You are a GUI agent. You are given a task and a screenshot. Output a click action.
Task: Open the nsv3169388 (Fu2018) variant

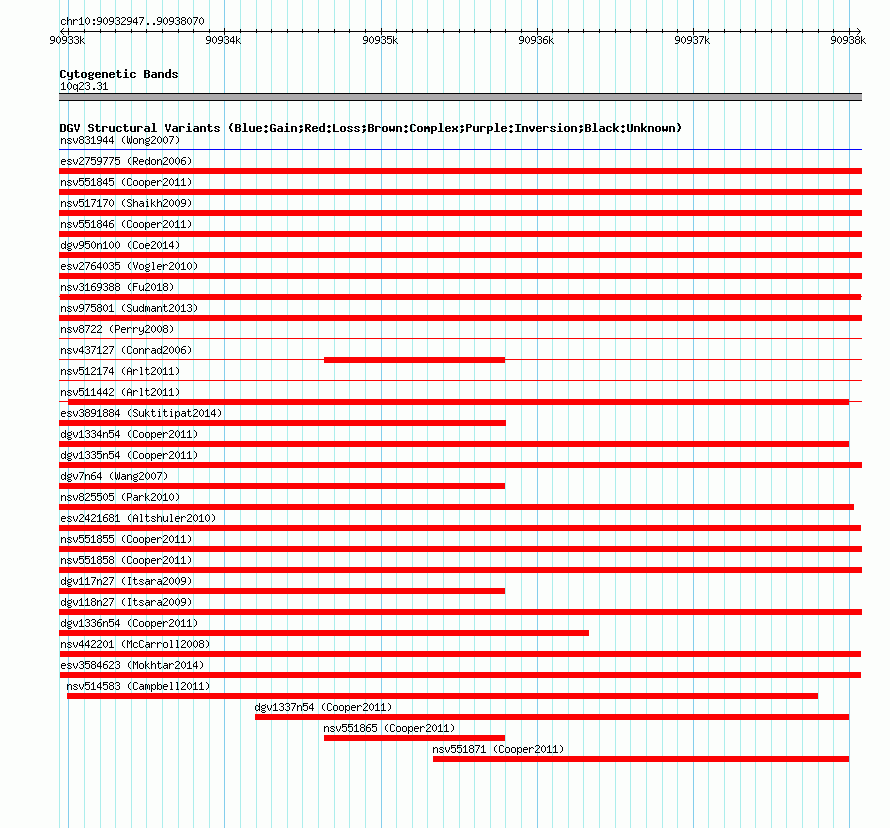[x=117, y=287]
